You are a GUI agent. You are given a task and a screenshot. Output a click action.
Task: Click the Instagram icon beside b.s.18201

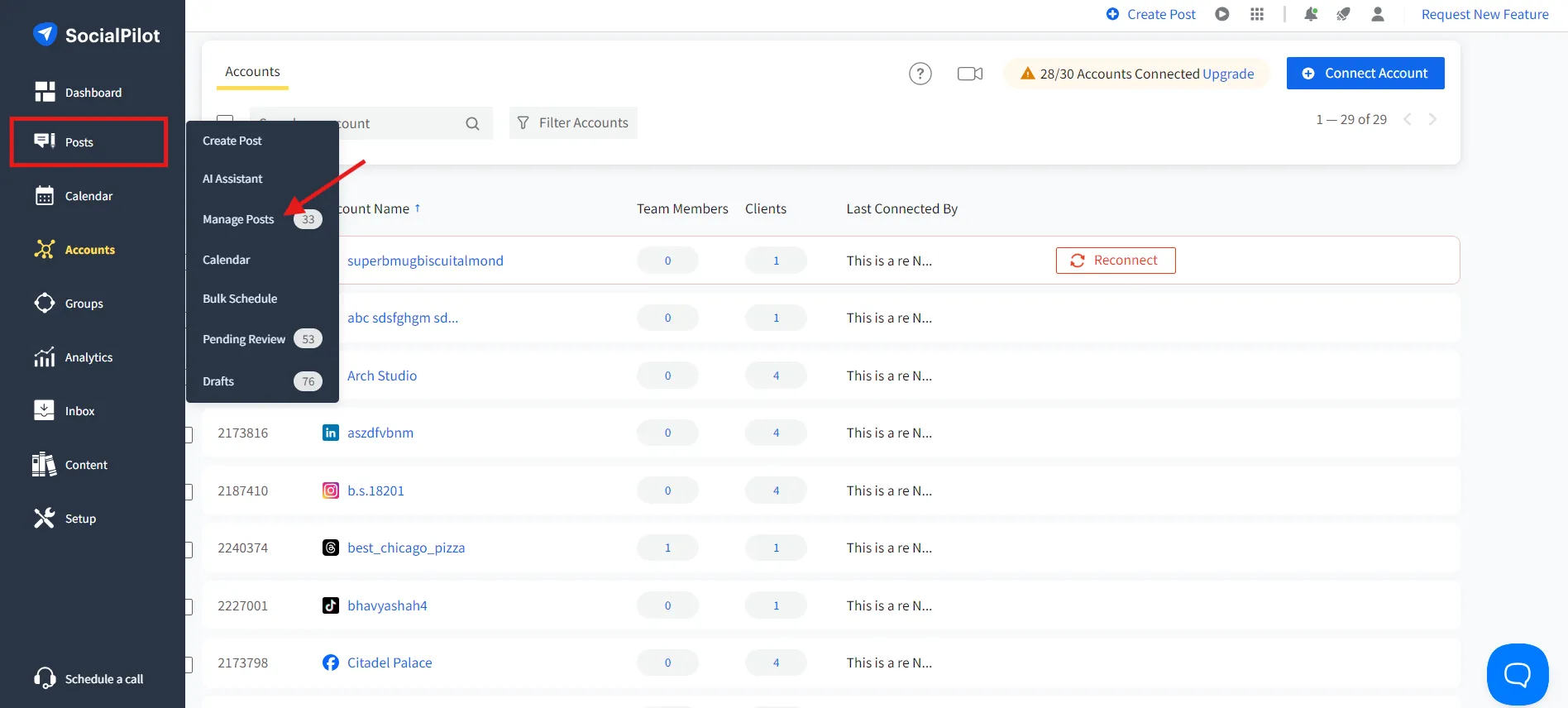tap(331, 490)
